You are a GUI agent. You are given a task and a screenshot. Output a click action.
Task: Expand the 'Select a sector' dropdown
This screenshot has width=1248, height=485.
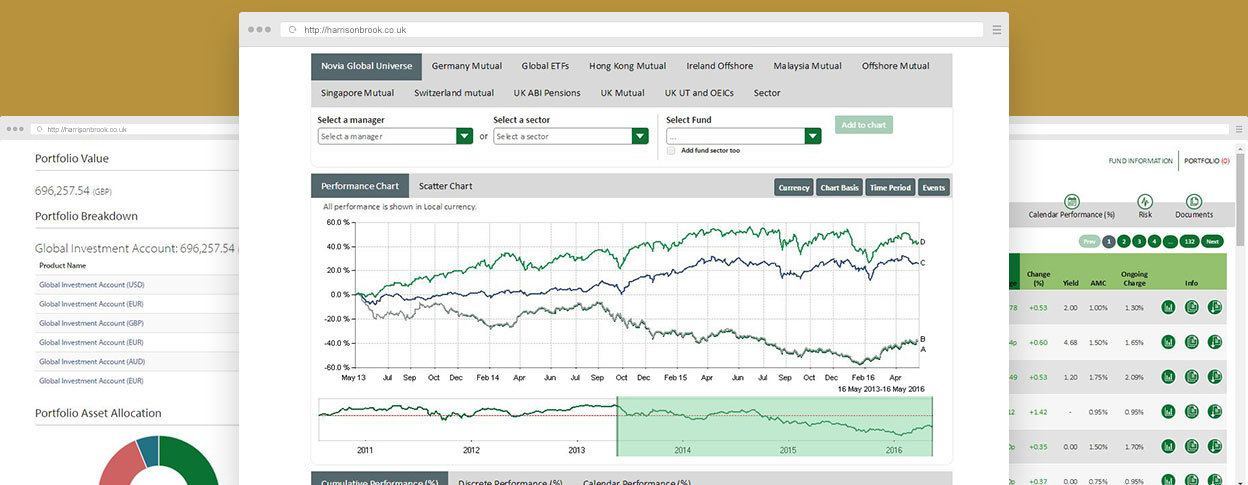tap(640, 136)
